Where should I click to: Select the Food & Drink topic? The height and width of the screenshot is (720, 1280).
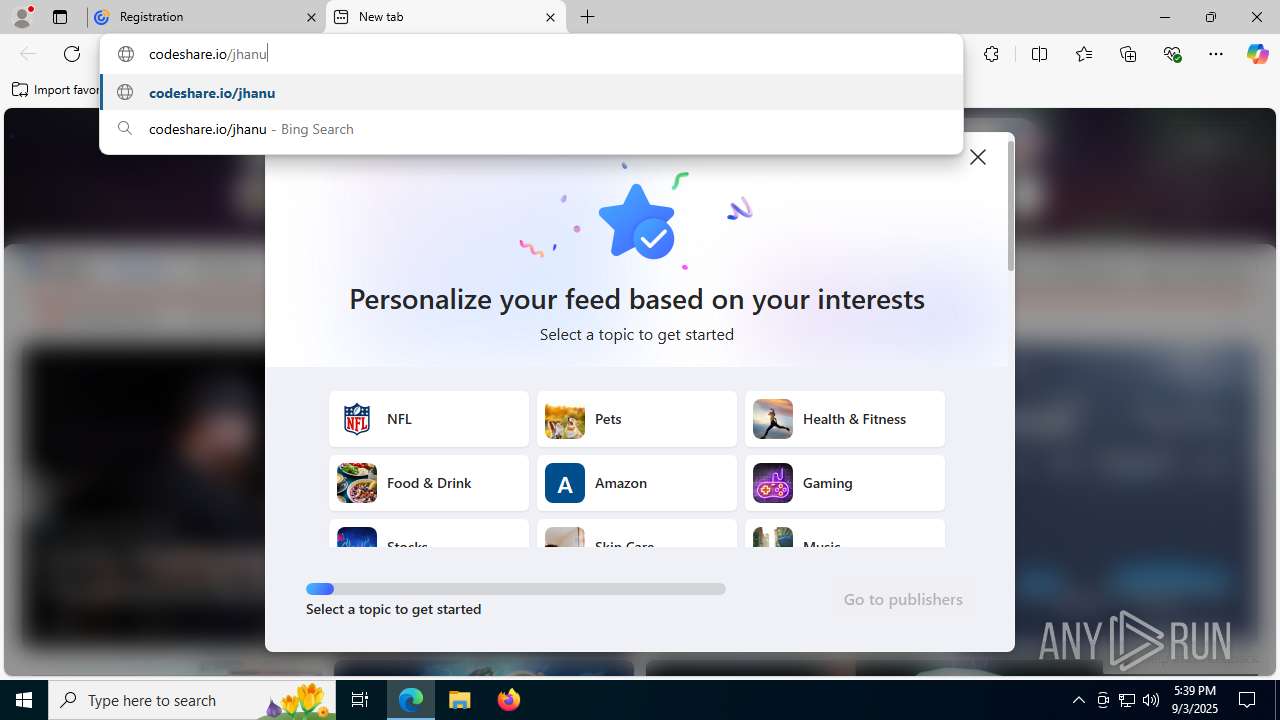click(x=429, y=483)
